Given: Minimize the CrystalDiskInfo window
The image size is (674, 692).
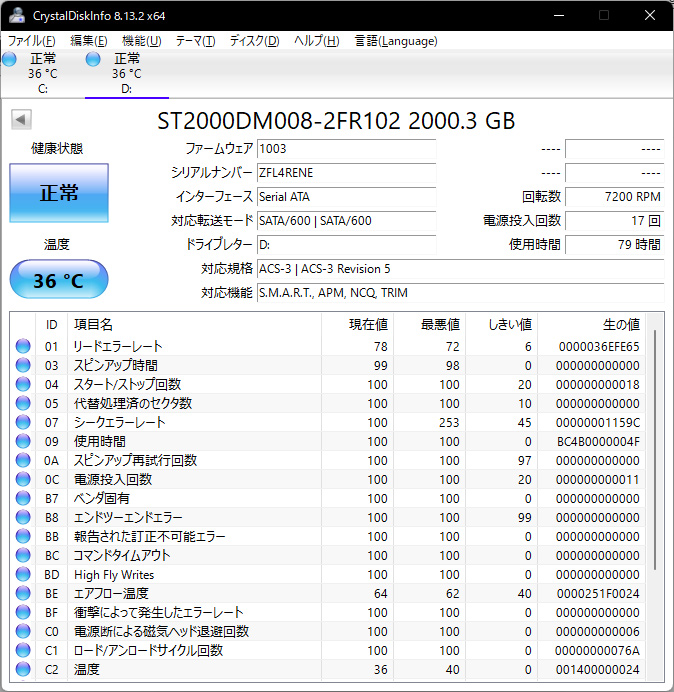Looking at the screenshot, I should (x=559, y=15).
